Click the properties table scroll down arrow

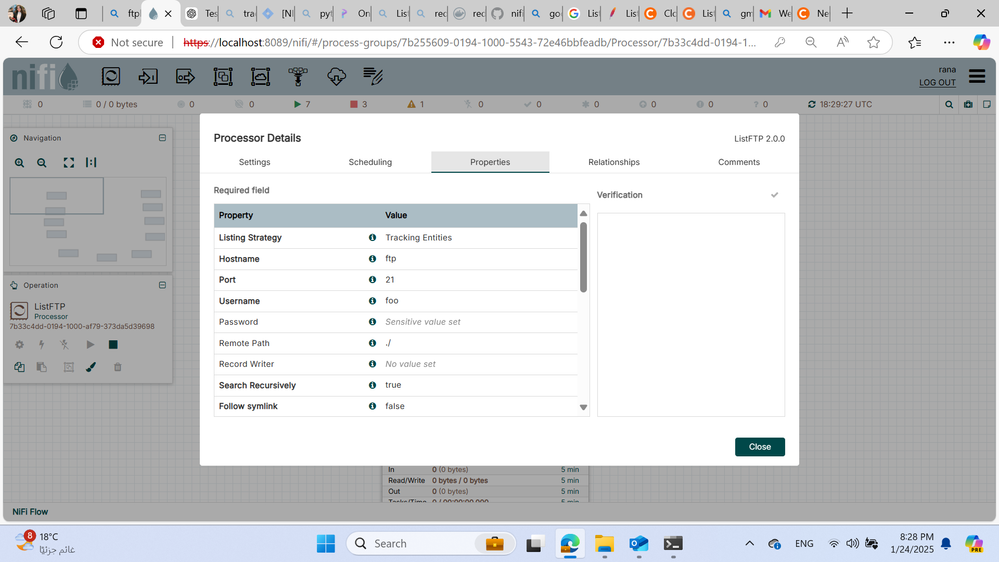click(x=583, y=407)
